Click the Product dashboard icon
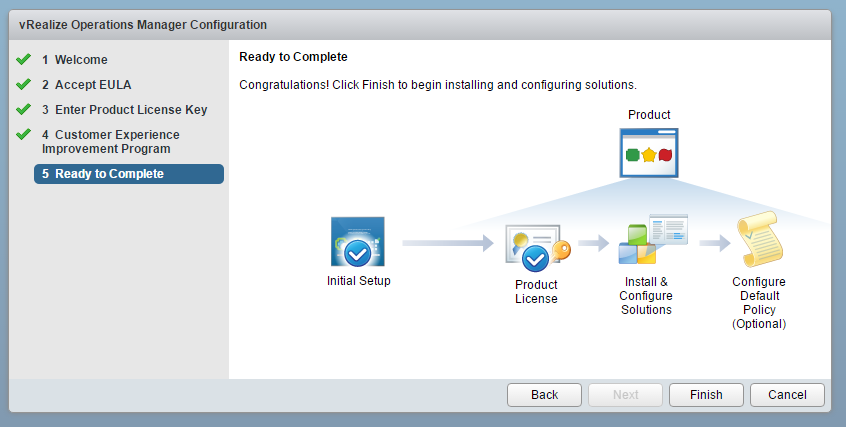The image size is (846, 427). 649,153
